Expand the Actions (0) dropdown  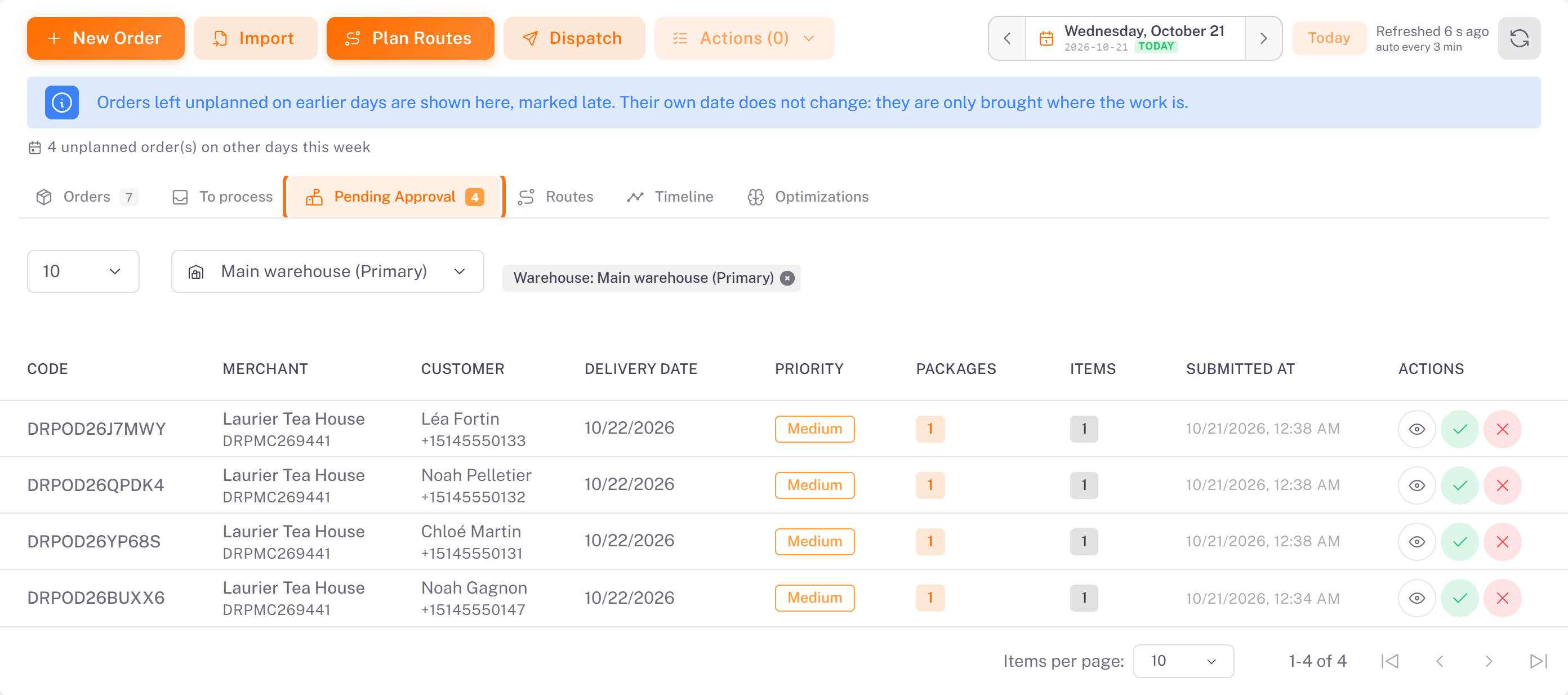[x=744, y=38]
